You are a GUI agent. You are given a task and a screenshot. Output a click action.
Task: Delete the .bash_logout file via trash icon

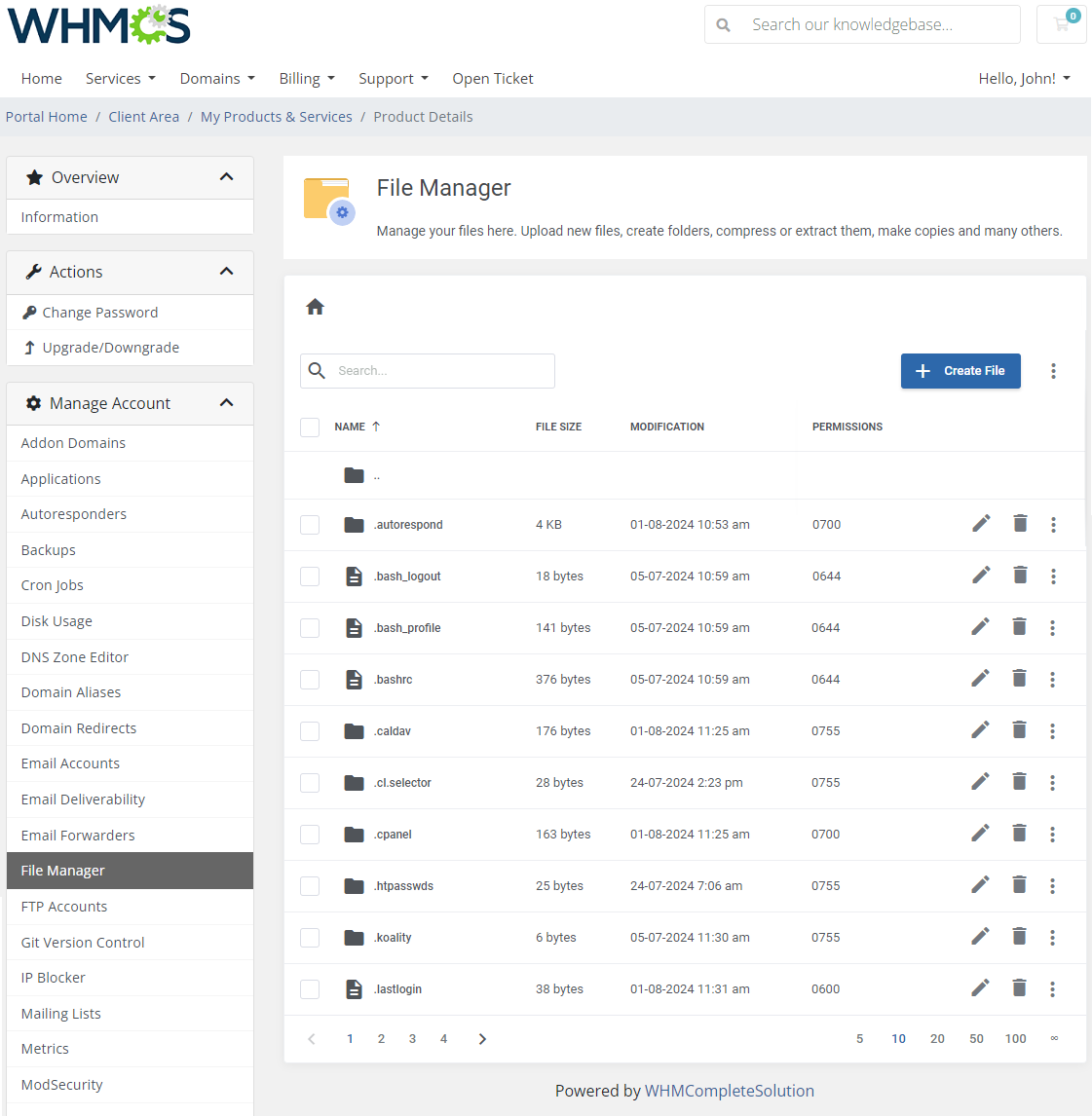pos(1020,576)
